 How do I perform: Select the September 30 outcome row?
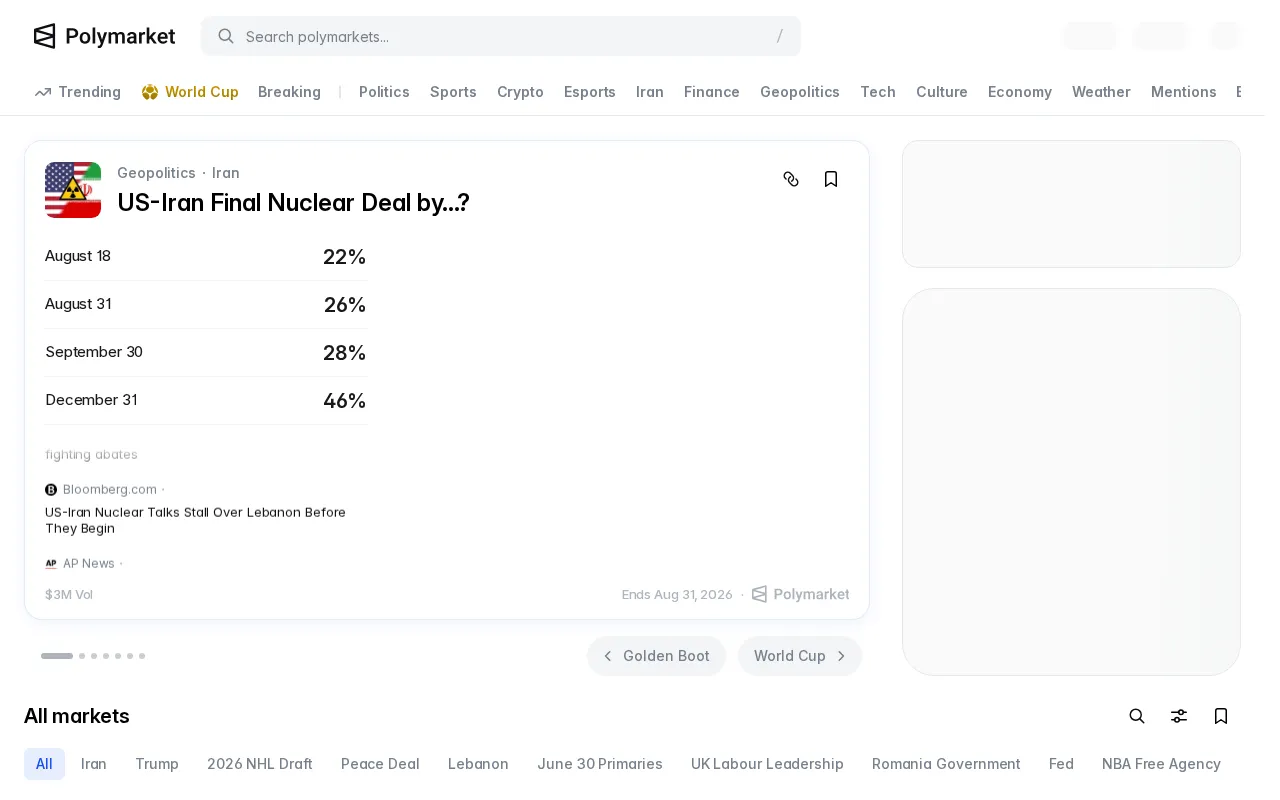coord(206,353)
